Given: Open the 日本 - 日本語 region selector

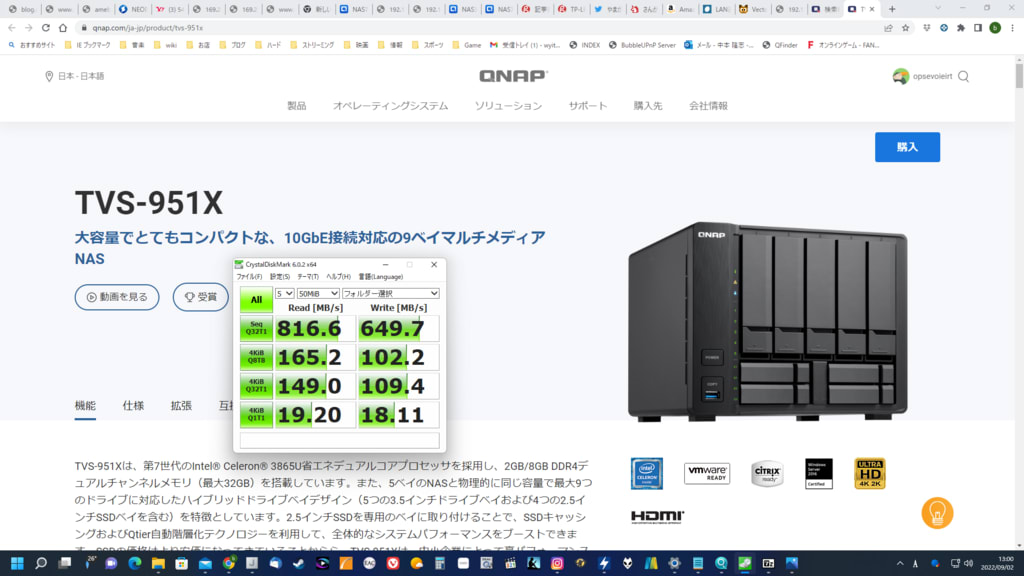Looking at the screenshot, I should [74, 76].
